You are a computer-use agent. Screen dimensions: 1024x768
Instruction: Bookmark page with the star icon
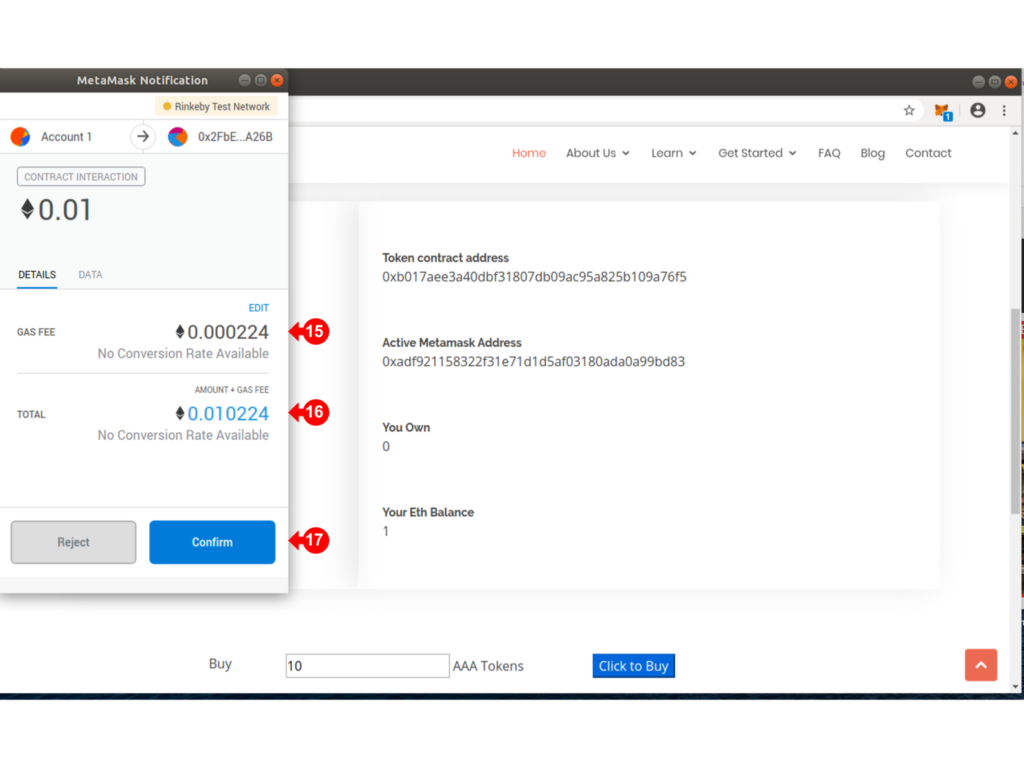tap(909, 110)
